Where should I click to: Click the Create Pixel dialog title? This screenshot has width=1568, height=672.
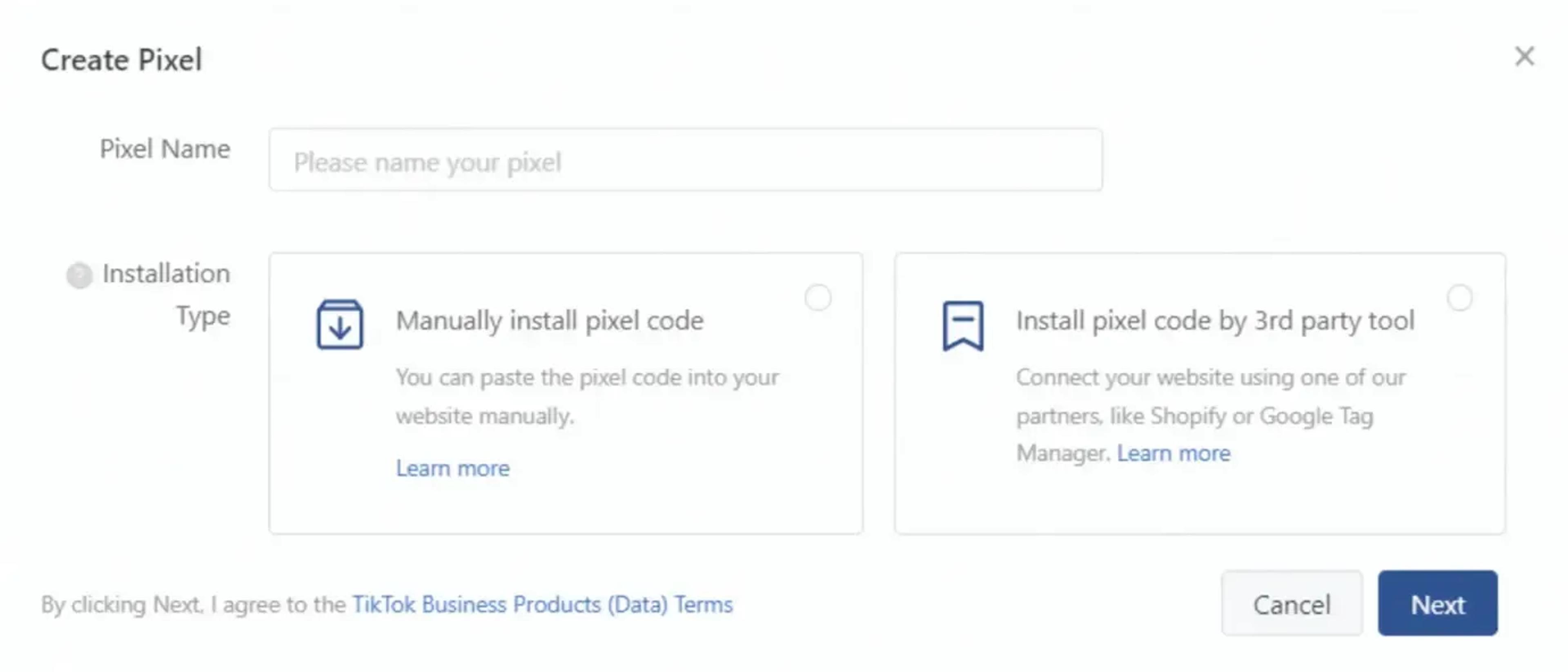tap(121, 60)
